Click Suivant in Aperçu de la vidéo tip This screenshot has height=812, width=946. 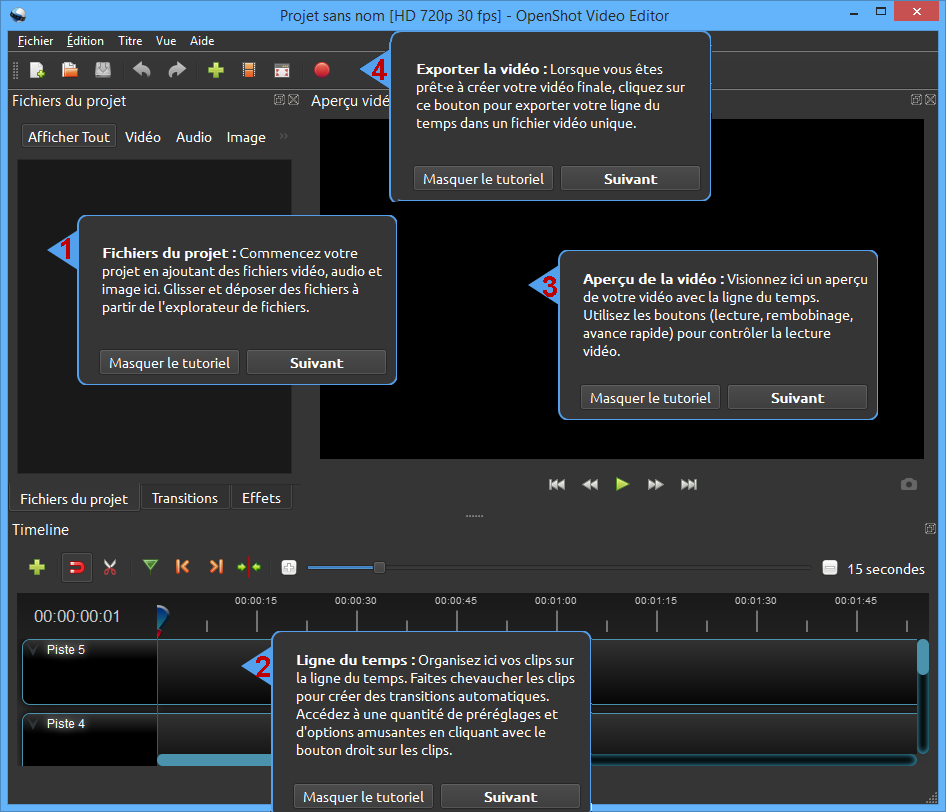pyautogui.click(x=798, y=398)
